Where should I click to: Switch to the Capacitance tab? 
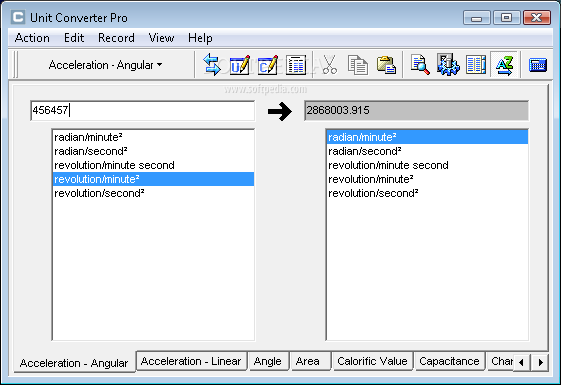449,361
